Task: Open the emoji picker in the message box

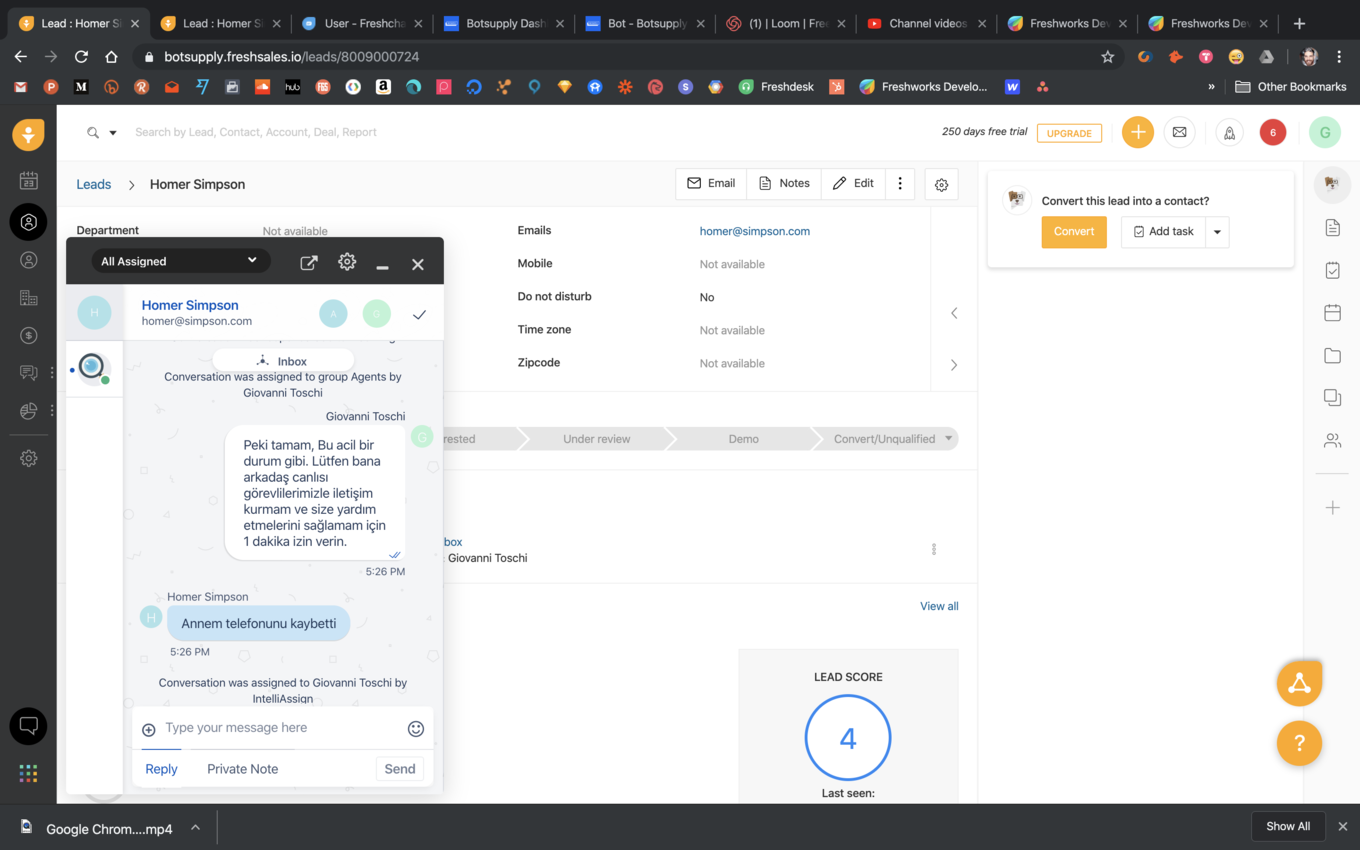Action: click(415, 728)
